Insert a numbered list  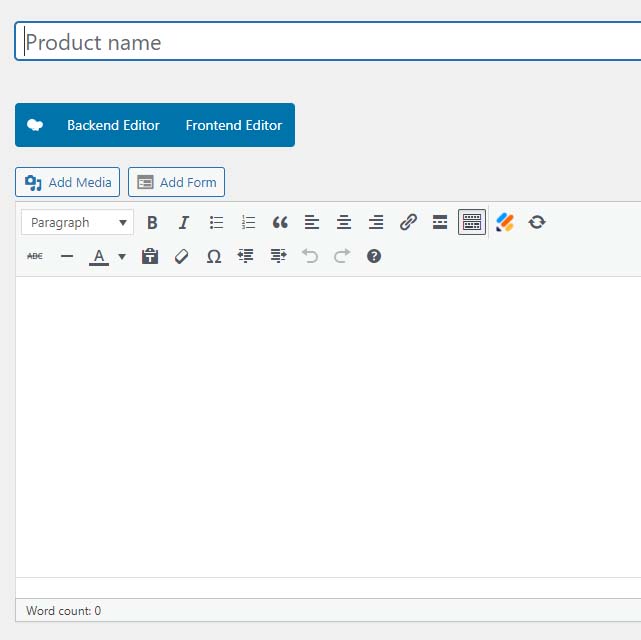248,223
